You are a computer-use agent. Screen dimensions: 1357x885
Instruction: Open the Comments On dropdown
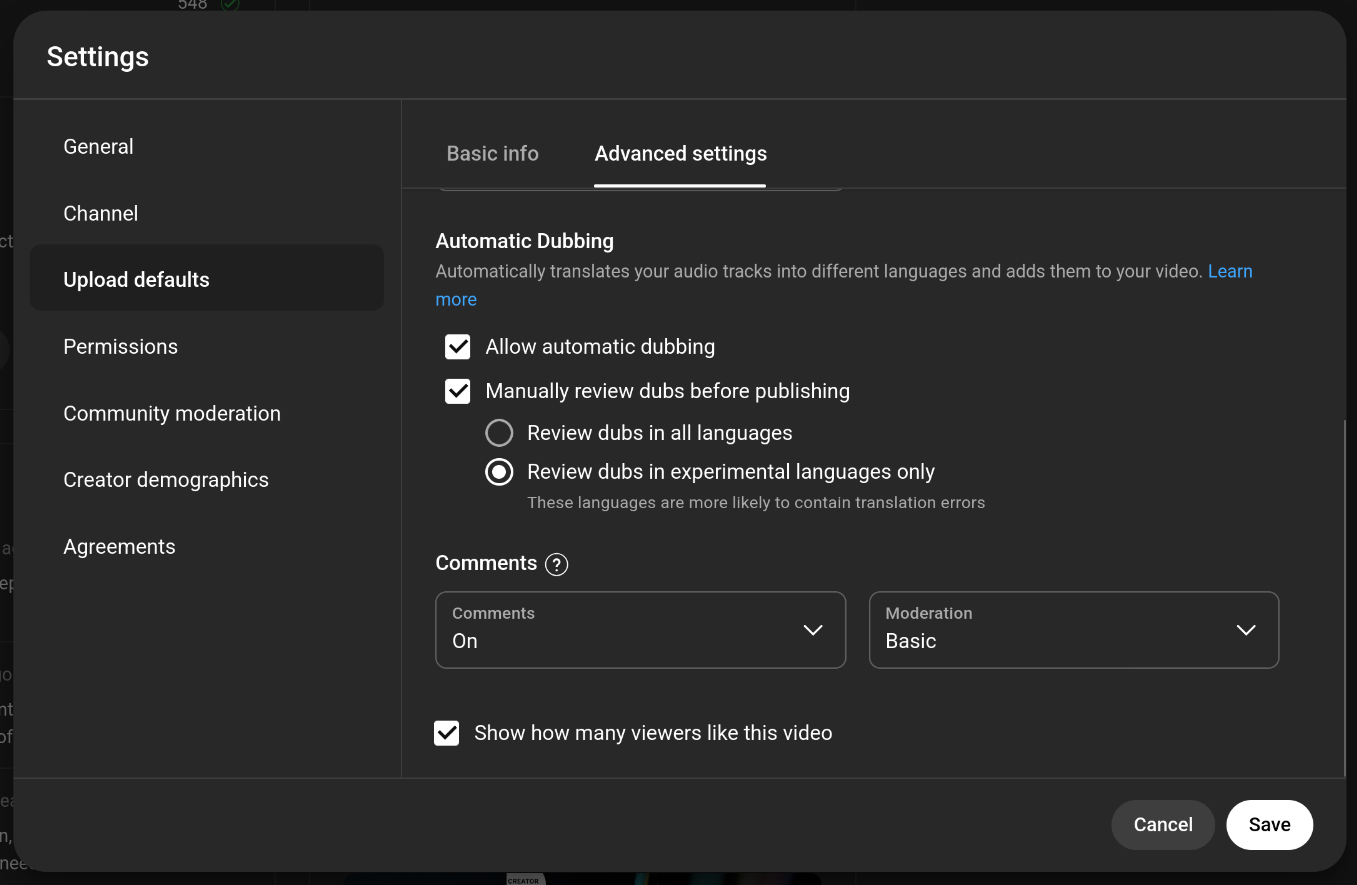coord(640,630)
